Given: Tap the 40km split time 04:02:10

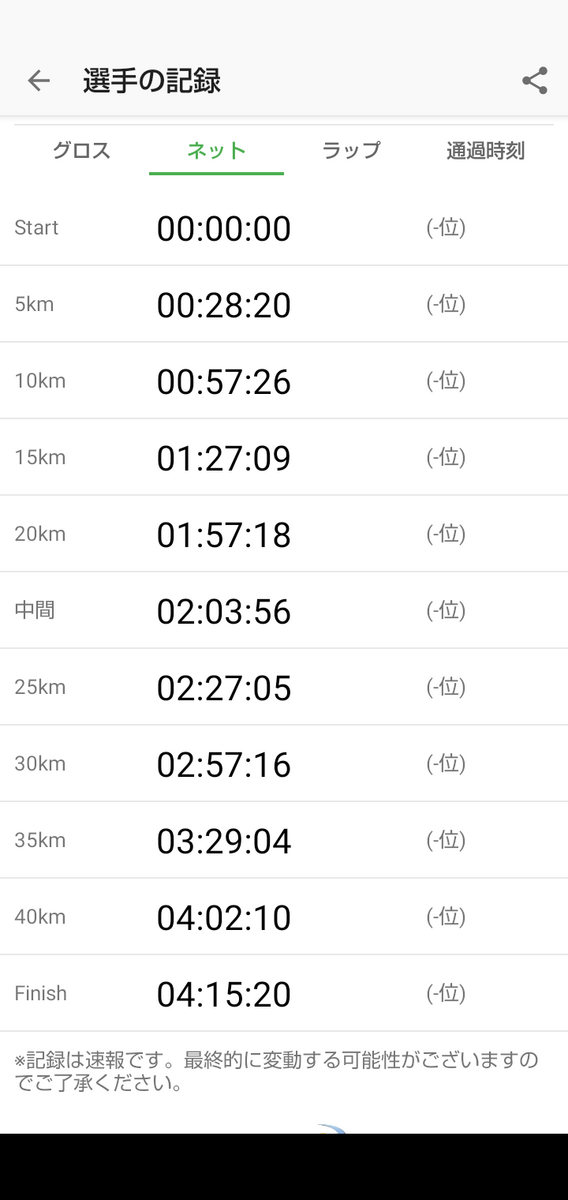Looking at the screenshot, I should pyautogui.click(x=224, y=917).
